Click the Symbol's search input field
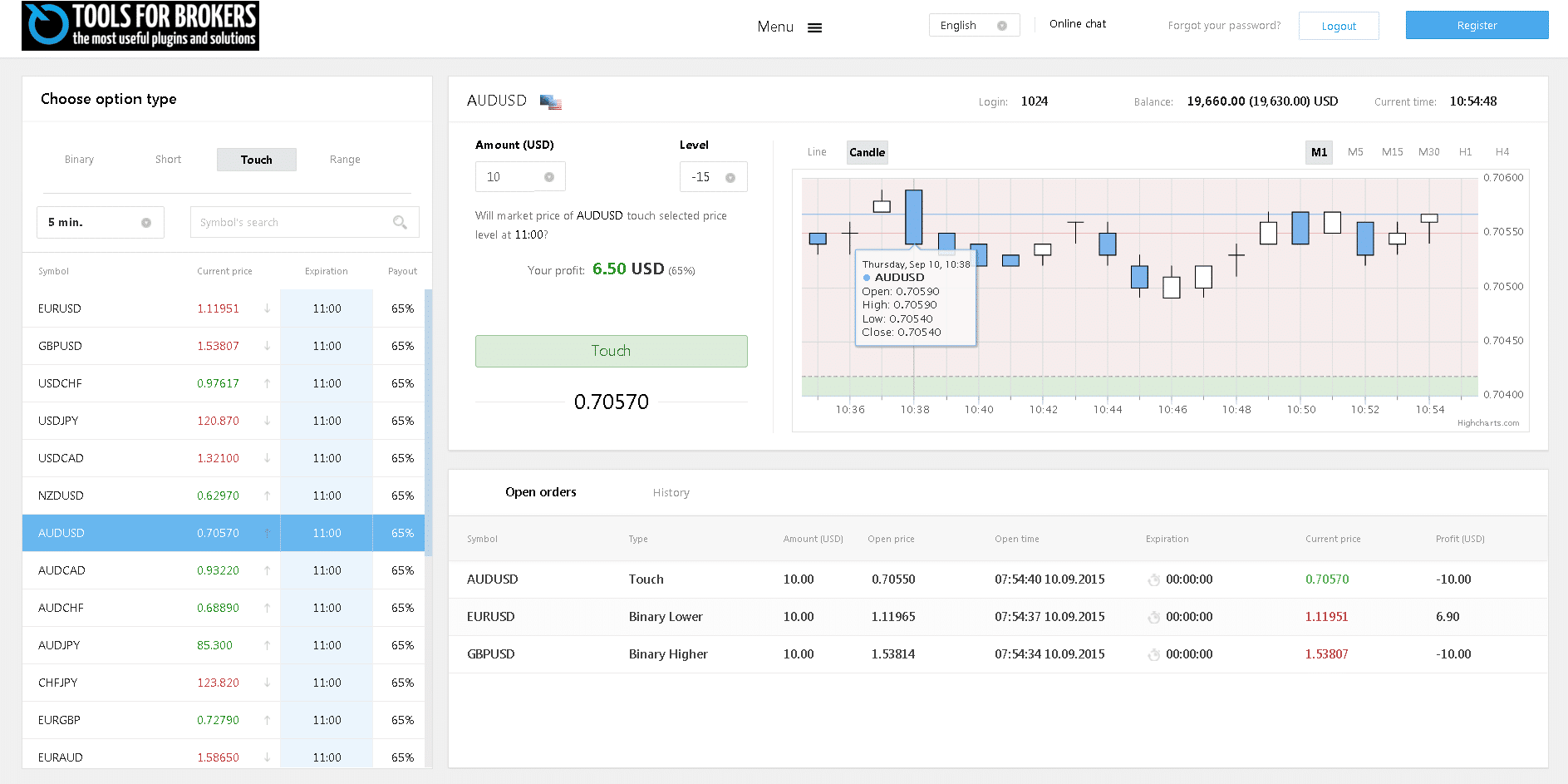 click(x=291, y=223)
